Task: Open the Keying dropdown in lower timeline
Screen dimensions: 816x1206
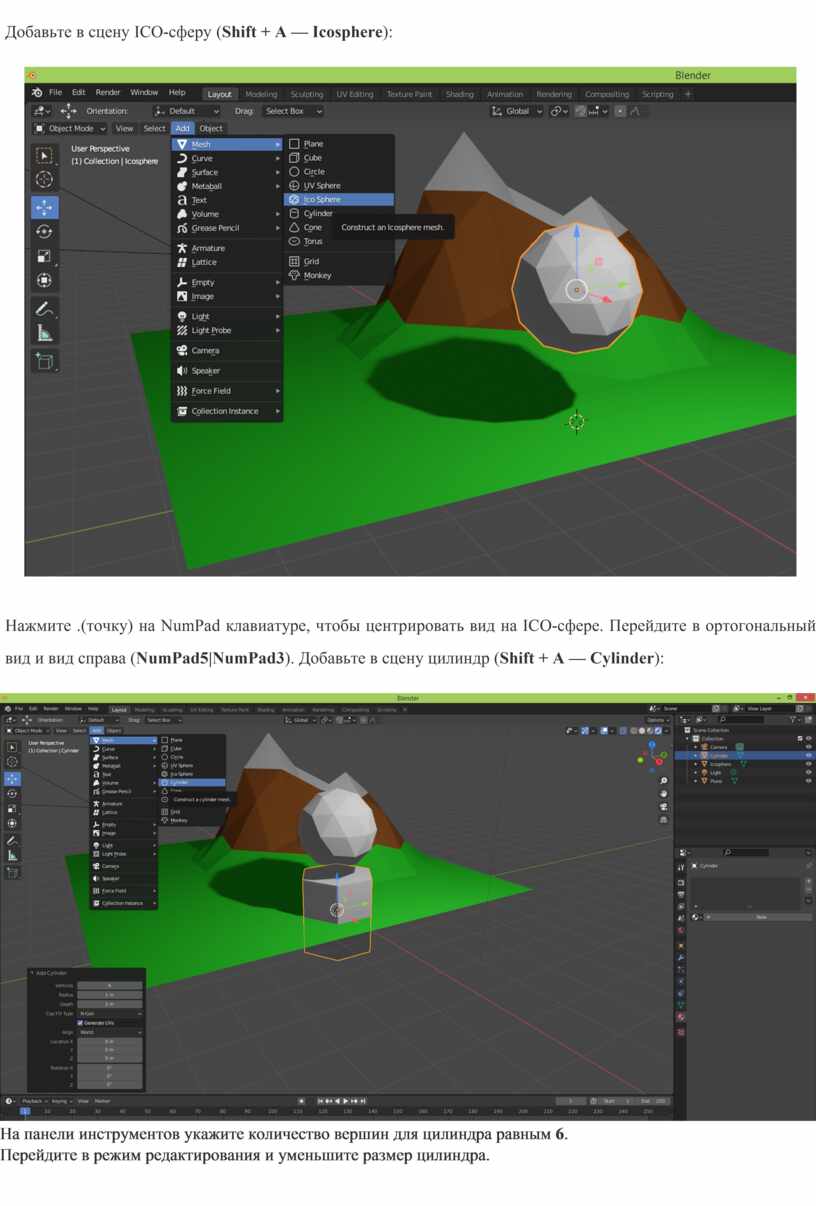Action: coord(61,1101)
